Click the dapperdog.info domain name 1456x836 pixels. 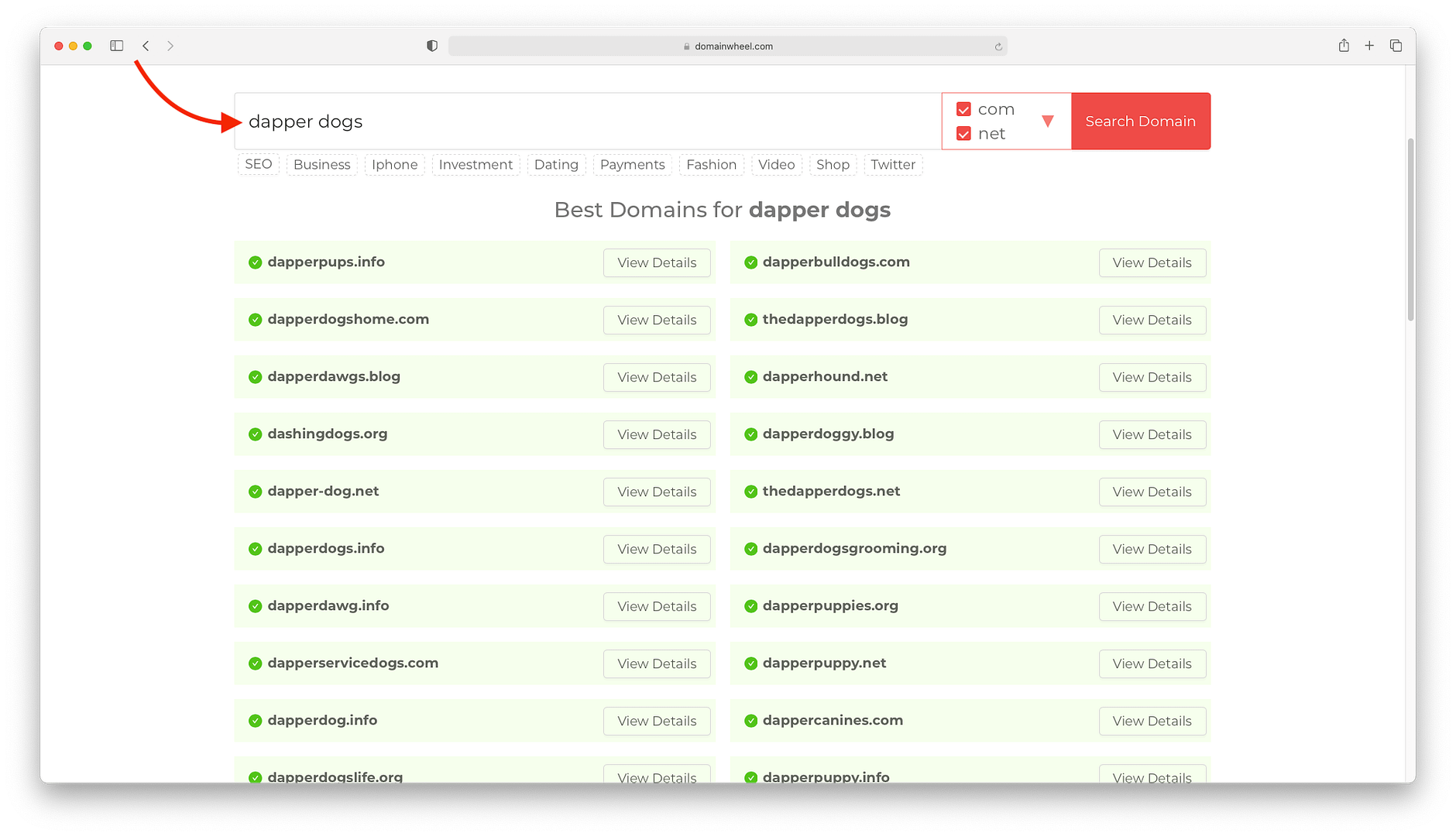[322, 720]
